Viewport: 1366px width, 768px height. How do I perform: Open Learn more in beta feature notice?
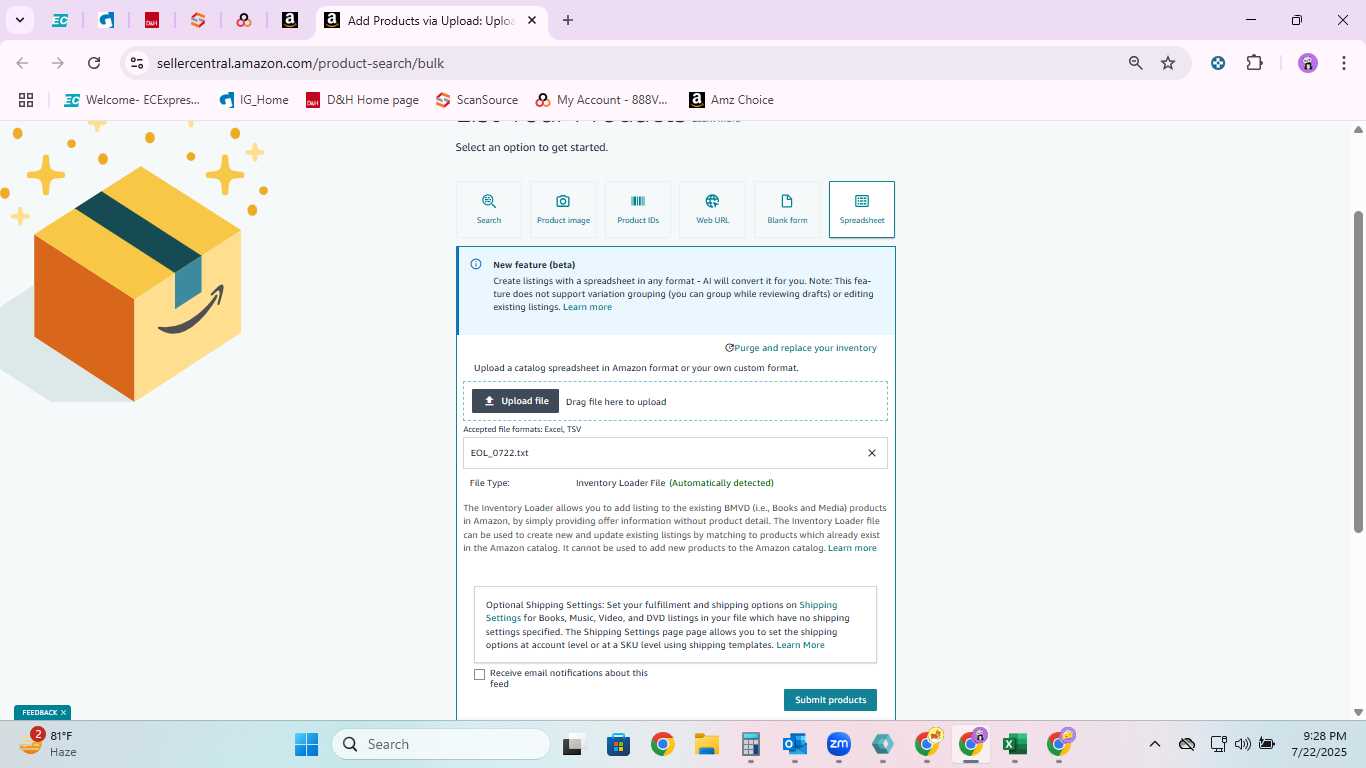point(587,307)
